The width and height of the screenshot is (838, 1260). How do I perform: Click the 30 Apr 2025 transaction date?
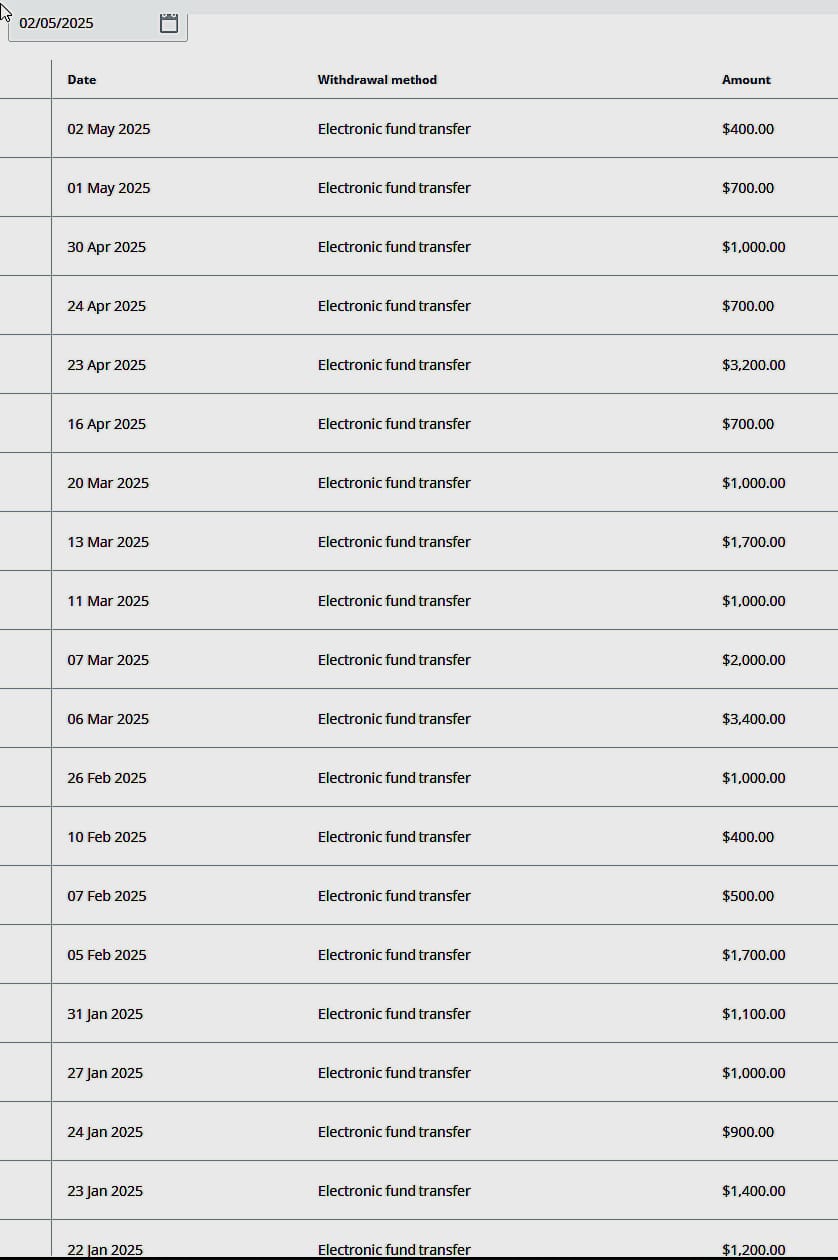(x=106, y=247)
